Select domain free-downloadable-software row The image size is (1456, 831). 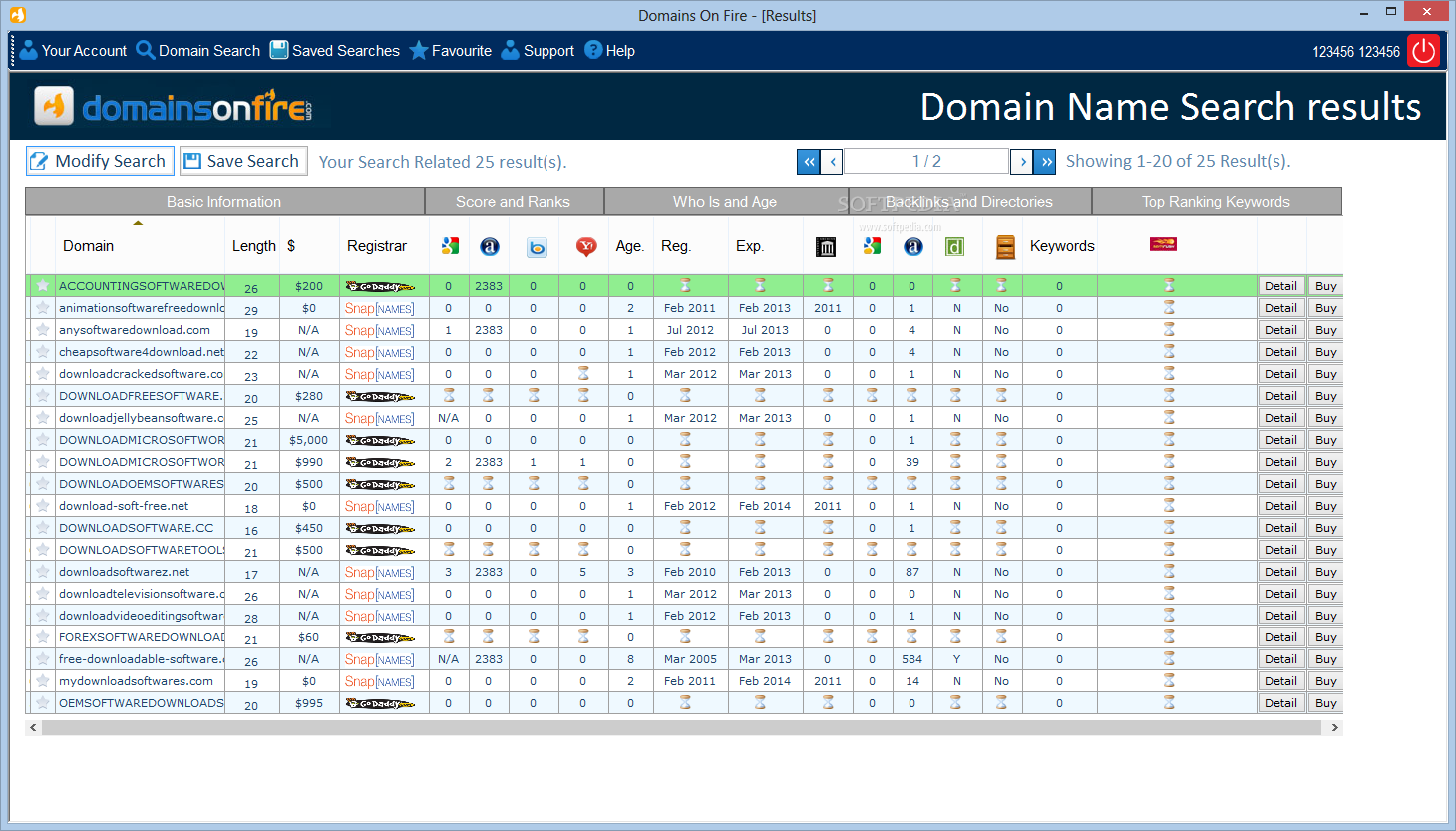141,659
